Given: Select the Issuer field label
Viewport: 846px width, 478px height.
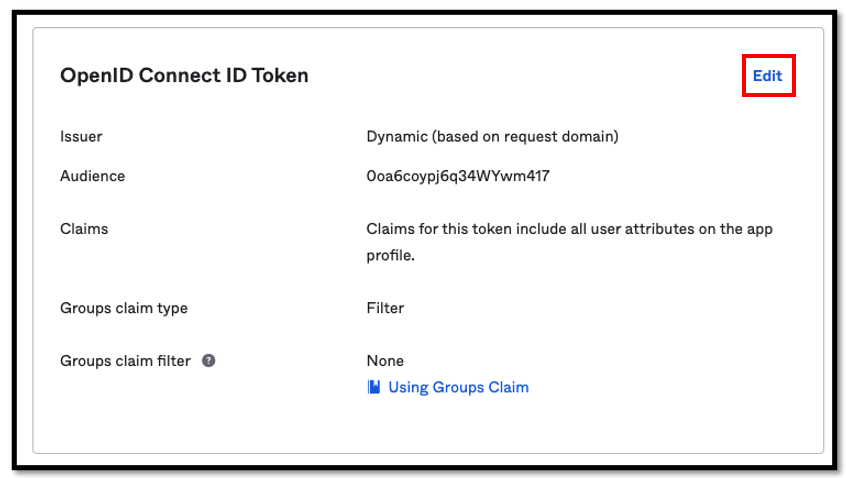Looking at the screenshot, I should point(81,136).
